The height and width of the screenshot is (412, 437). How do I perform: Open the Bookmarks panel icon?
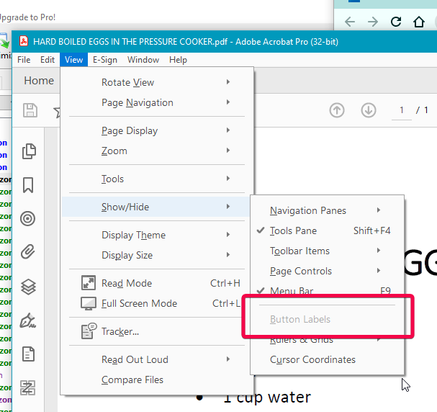[28, 185]
